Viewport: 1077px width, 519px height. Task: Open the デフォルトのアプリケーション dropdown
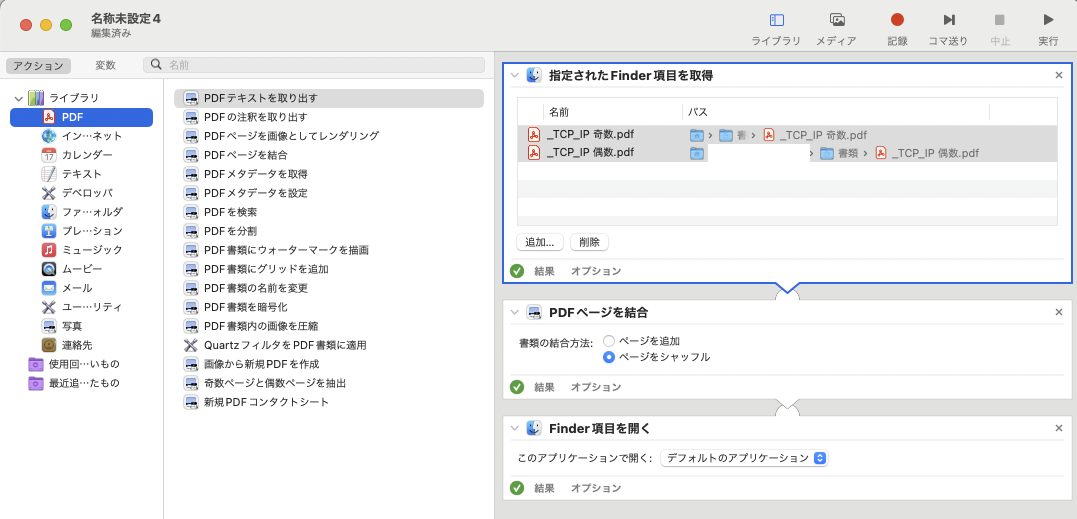click(744, 458)
